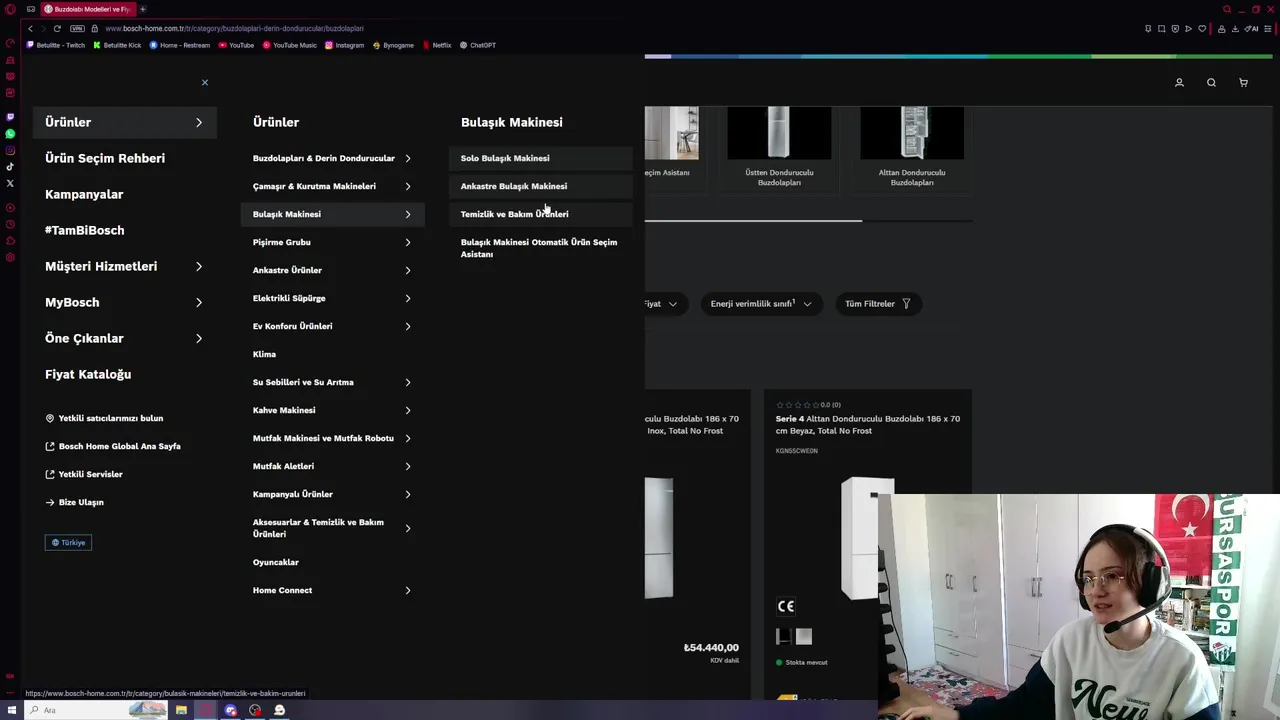This screenshot has width=1280, height=720.
Task: Expand Çamaşır & Kurutma Makineleri category
Action: pos(333,186)
